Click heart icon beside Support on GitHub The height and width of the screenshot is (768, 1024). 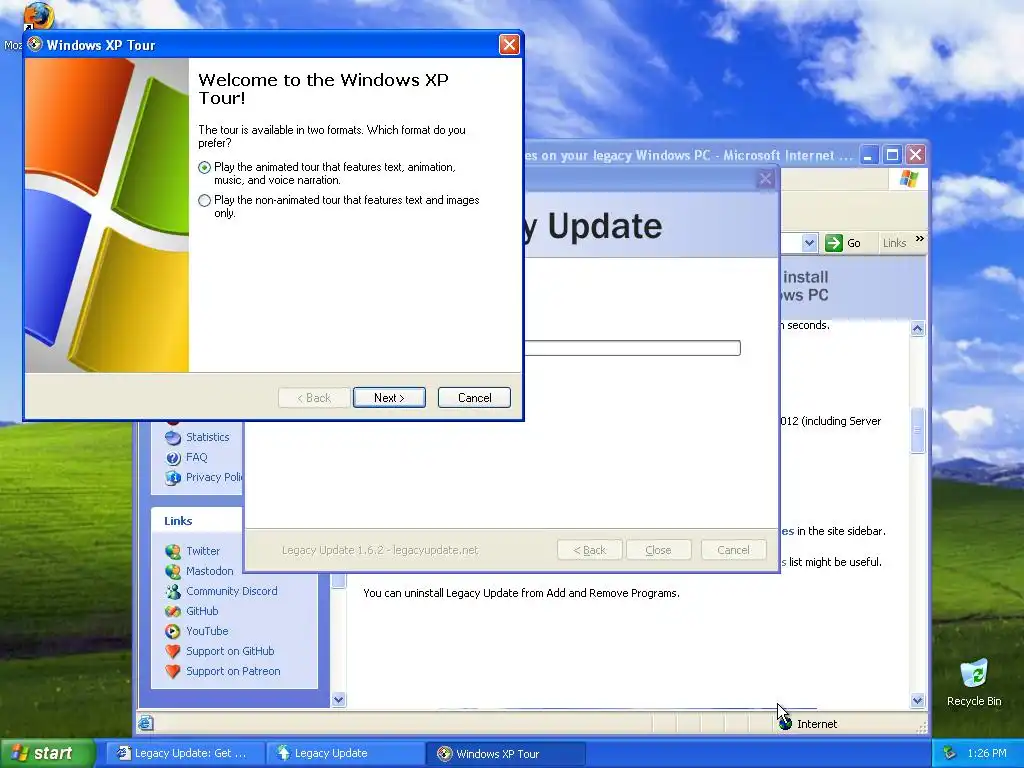click(172, 652)
